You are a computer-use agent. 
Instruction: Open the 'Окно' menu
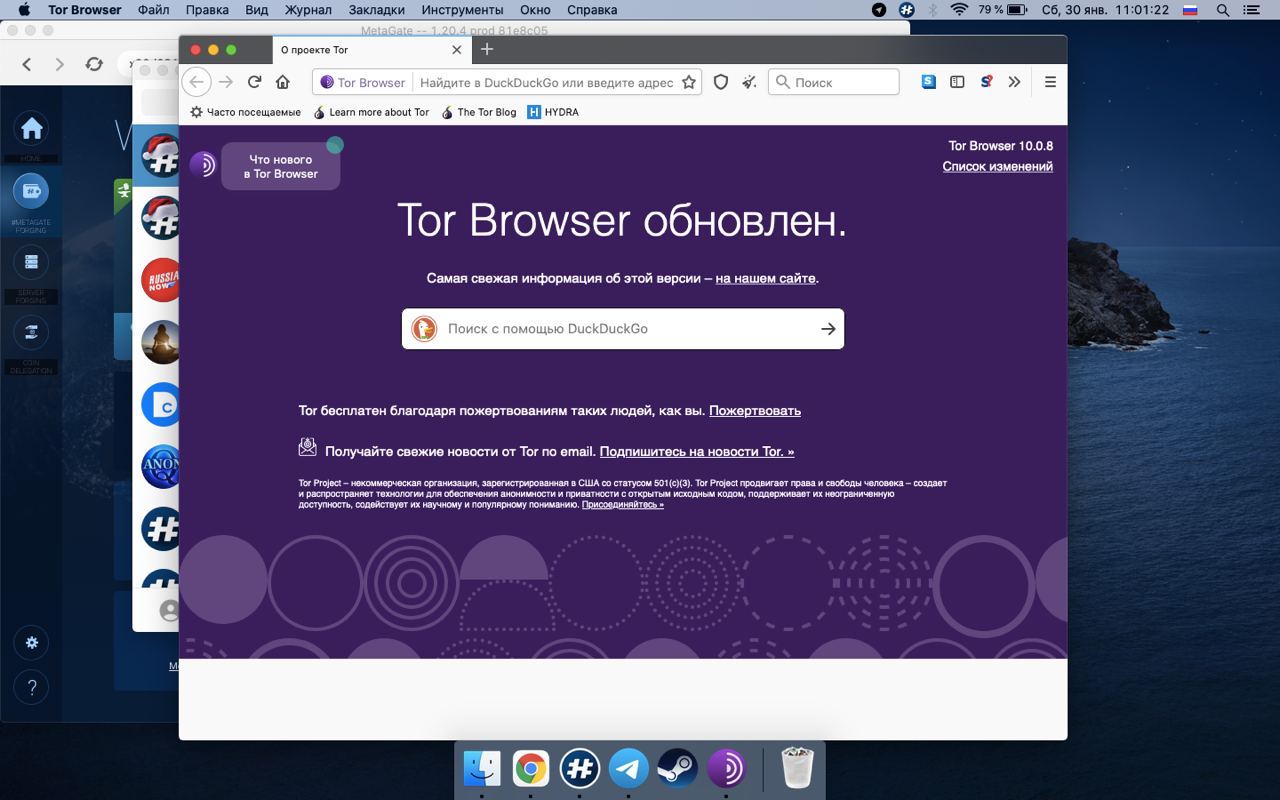click(535, 10)
